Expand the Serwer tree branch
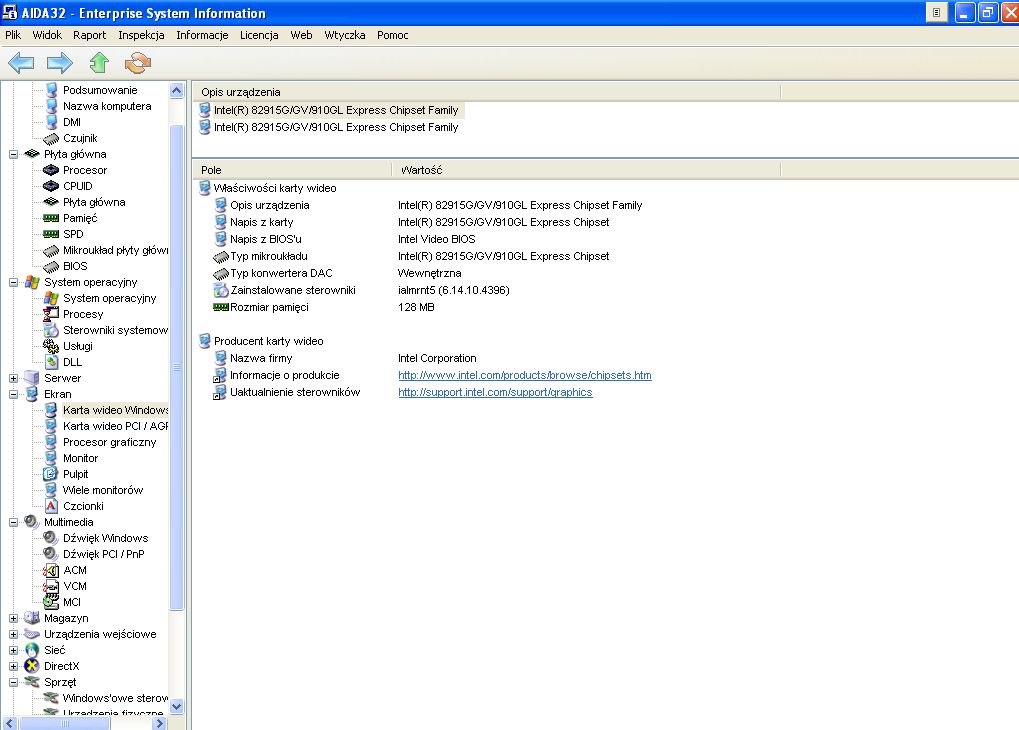Viewport: 1019px width, 730px height. pos(14,378)
